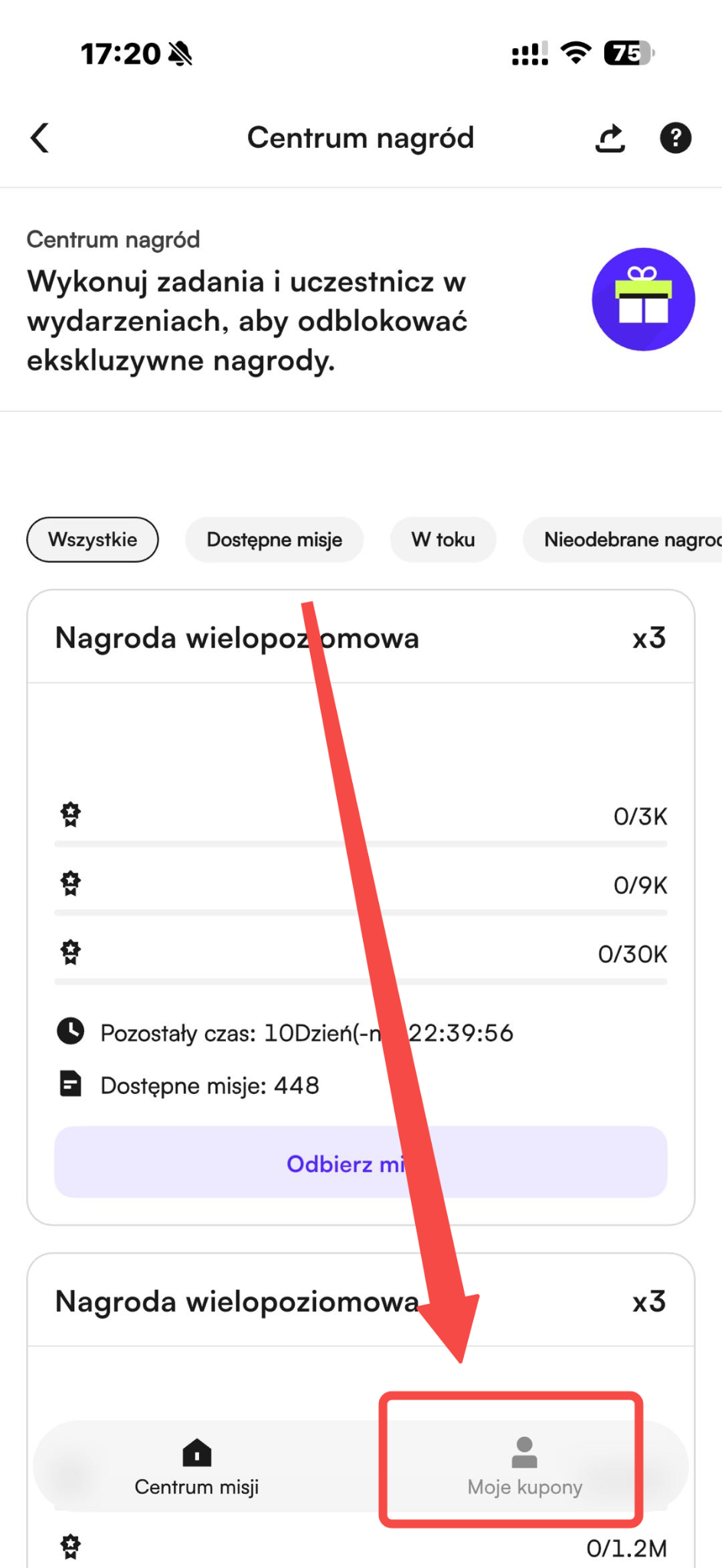Tap the document icon by Dostępne misje
The height and width of the screenshot is (1568, 722).
tap(70, 1084)
